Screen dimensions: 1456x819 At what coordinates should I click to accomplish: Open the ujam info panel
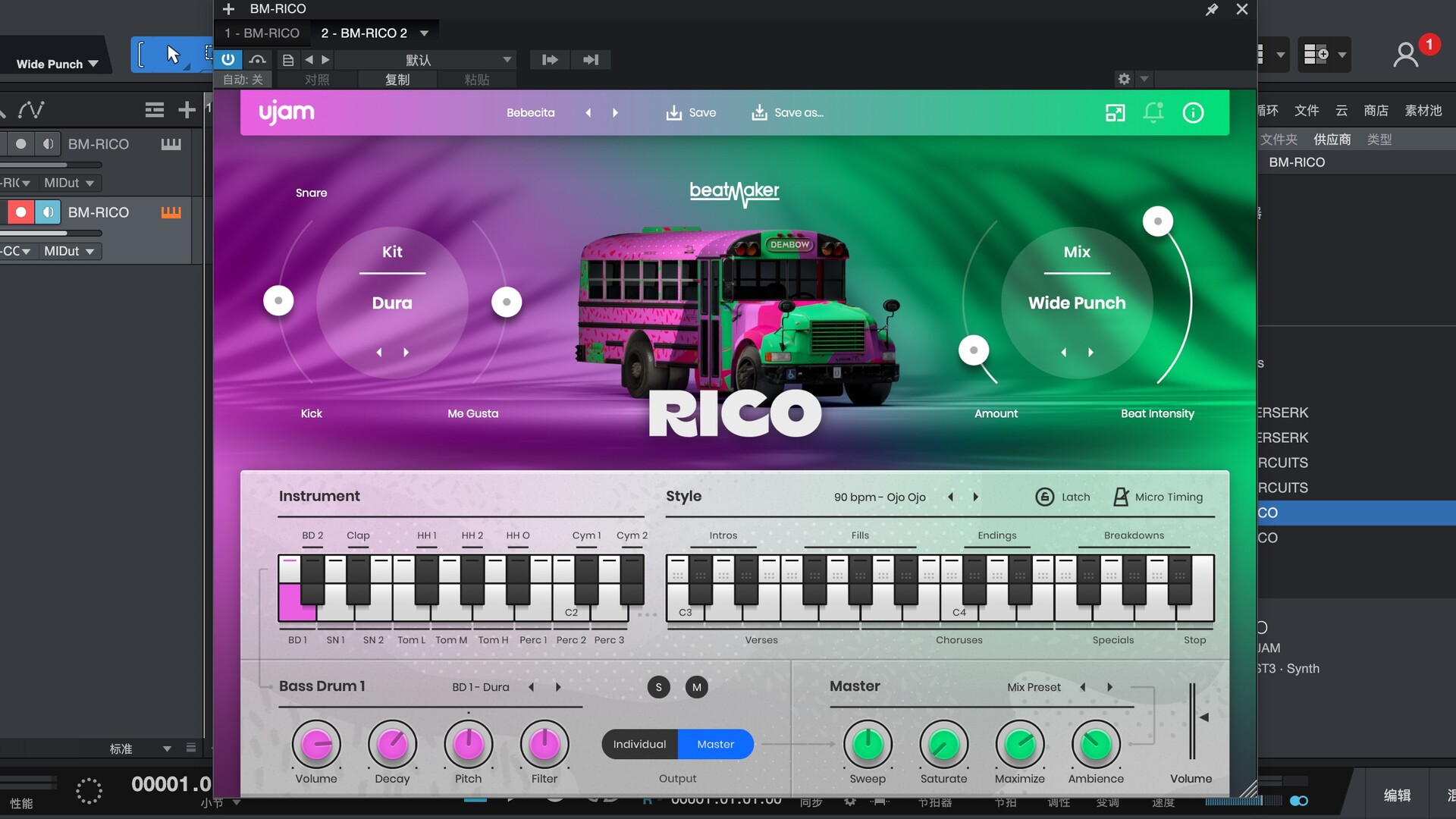click(x=1193, y=112)
